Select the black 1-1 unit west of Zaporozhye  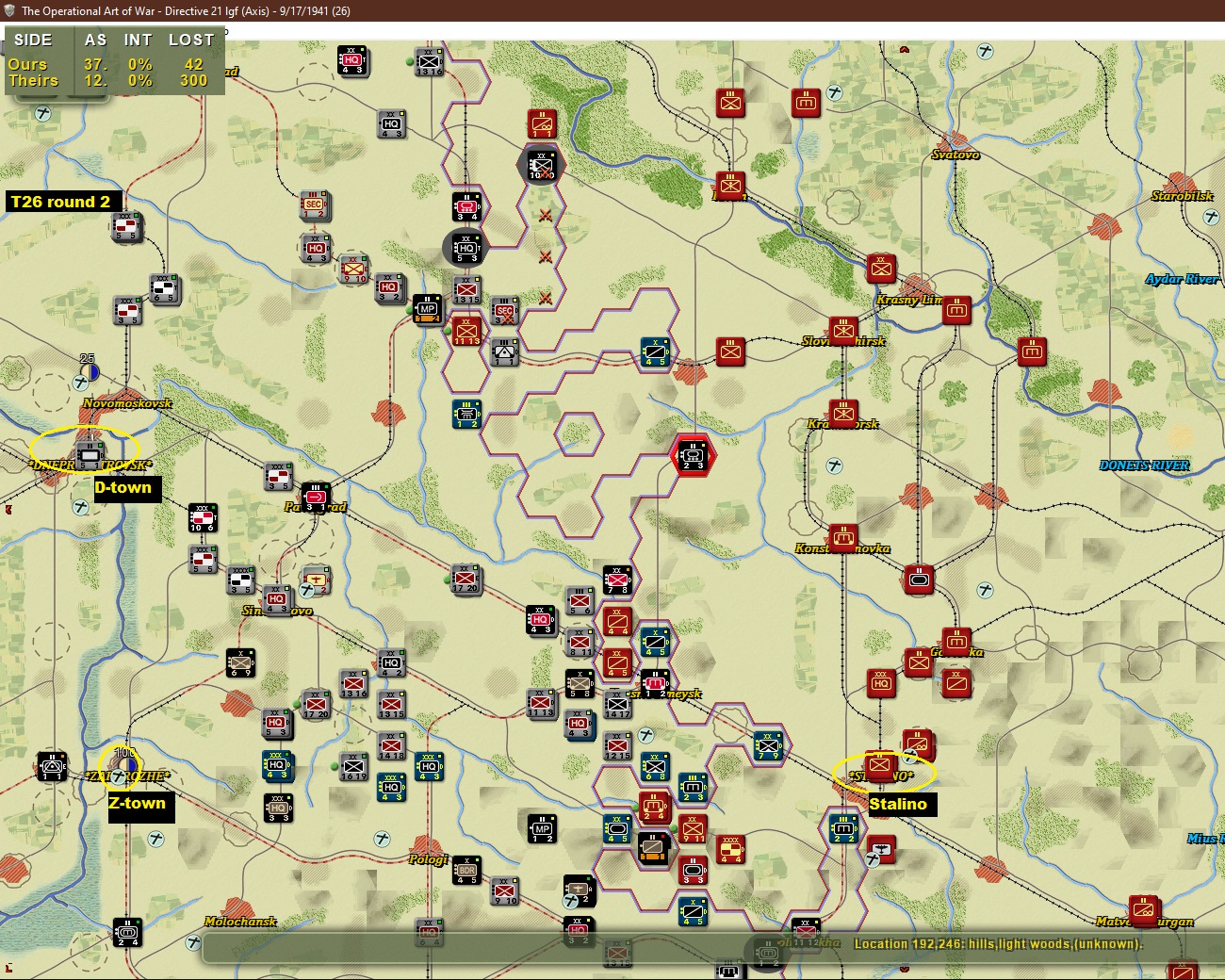point(52,766)
